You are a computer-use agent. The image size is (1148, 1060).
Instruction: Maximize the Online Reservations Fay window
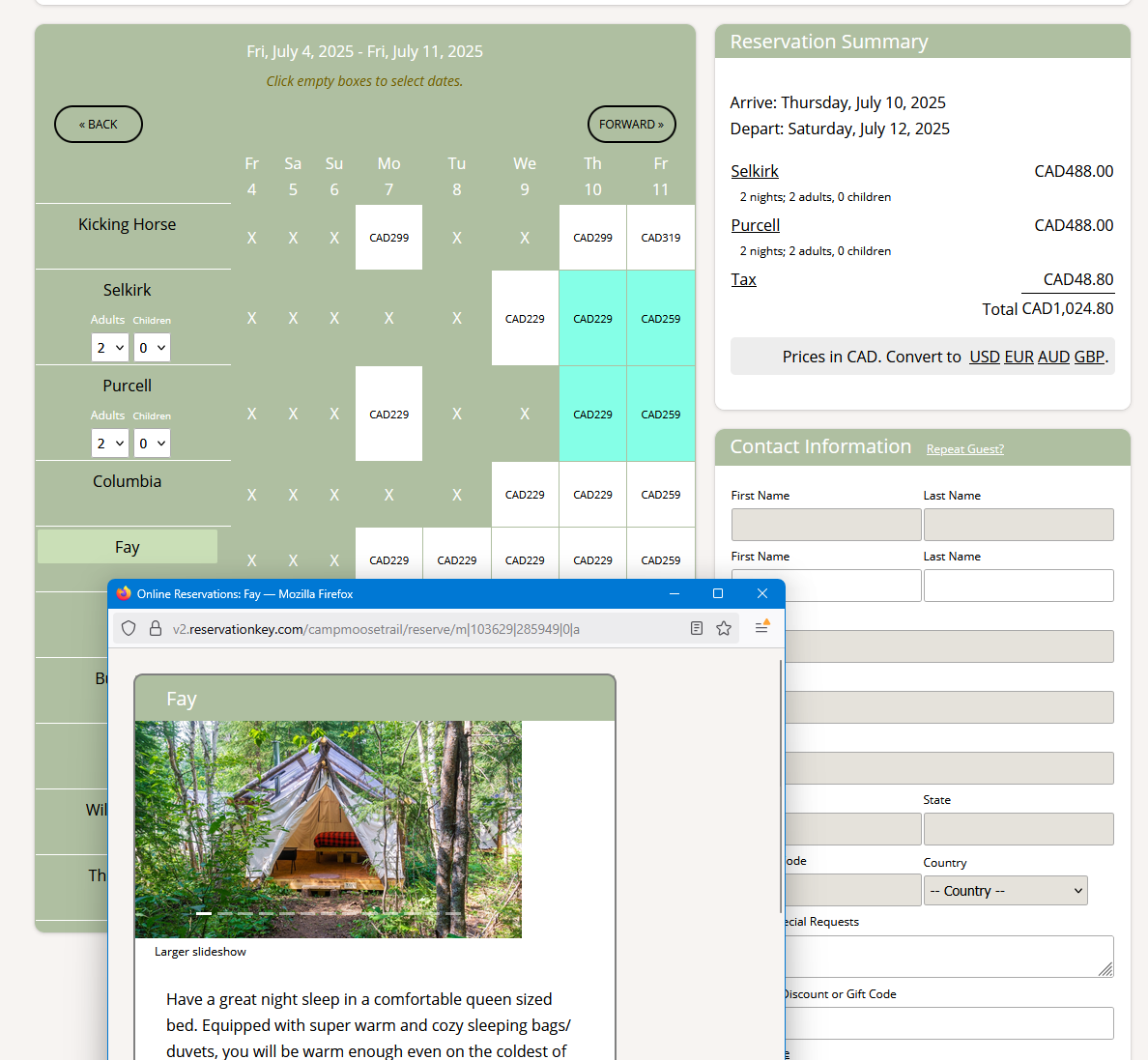pos(717,593)
